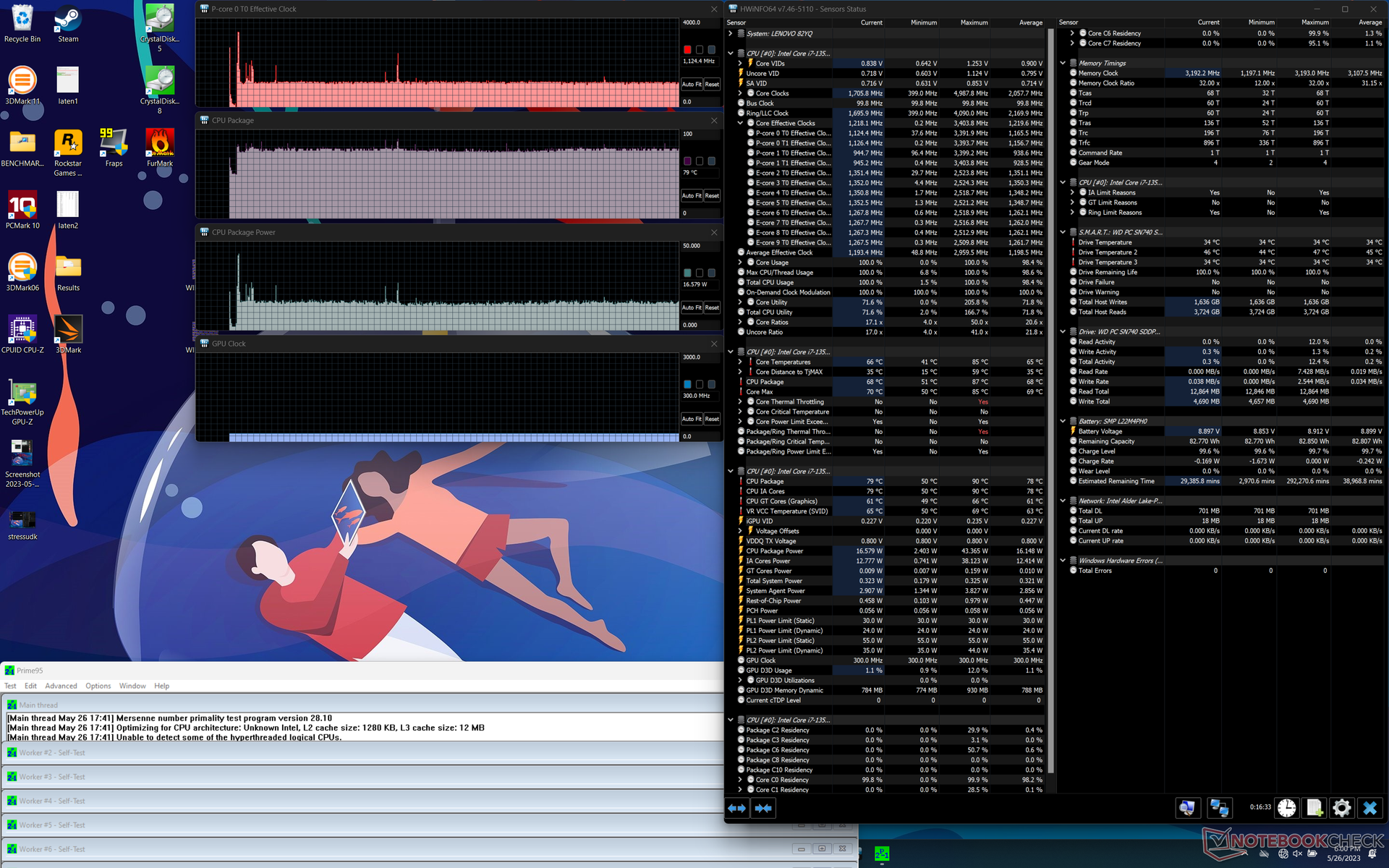
Task: Click the logging file-plus icon
Action: coord(1314,808)
